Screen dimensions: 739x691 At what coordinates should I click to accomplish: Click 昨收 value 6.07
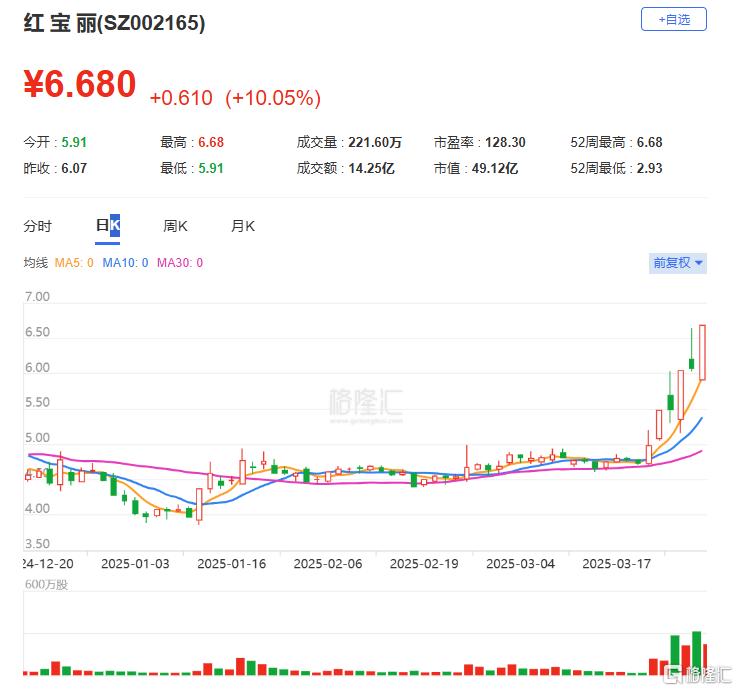coord(74,168)
